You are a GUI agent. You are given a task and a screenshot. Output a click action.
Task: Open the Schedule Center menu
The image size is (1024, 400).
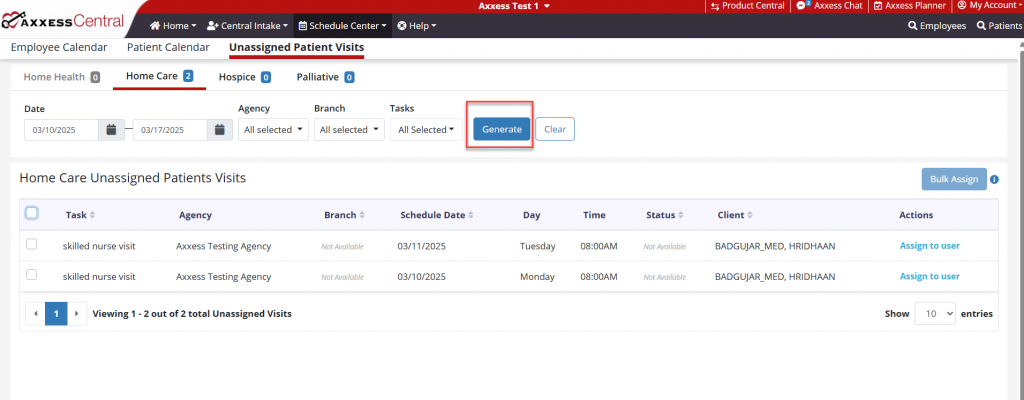343,26
